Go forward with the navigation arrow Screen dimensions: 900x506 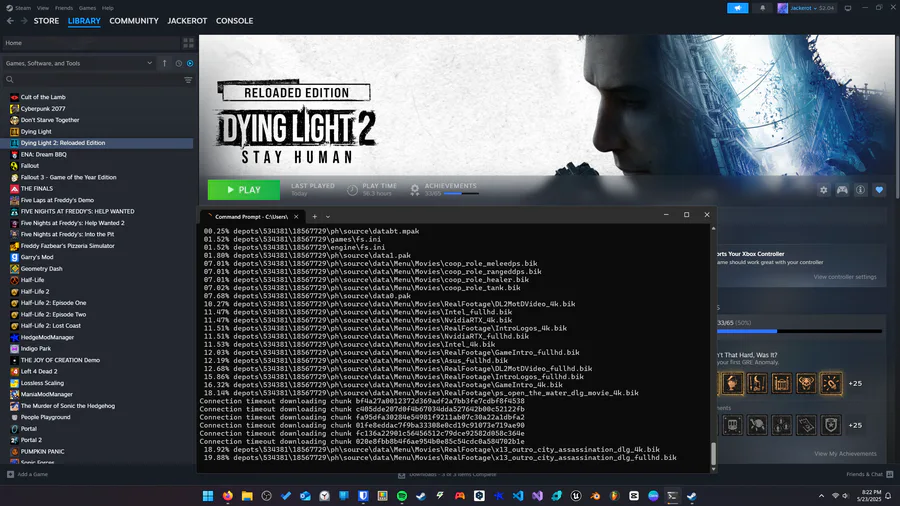point(24,21)
